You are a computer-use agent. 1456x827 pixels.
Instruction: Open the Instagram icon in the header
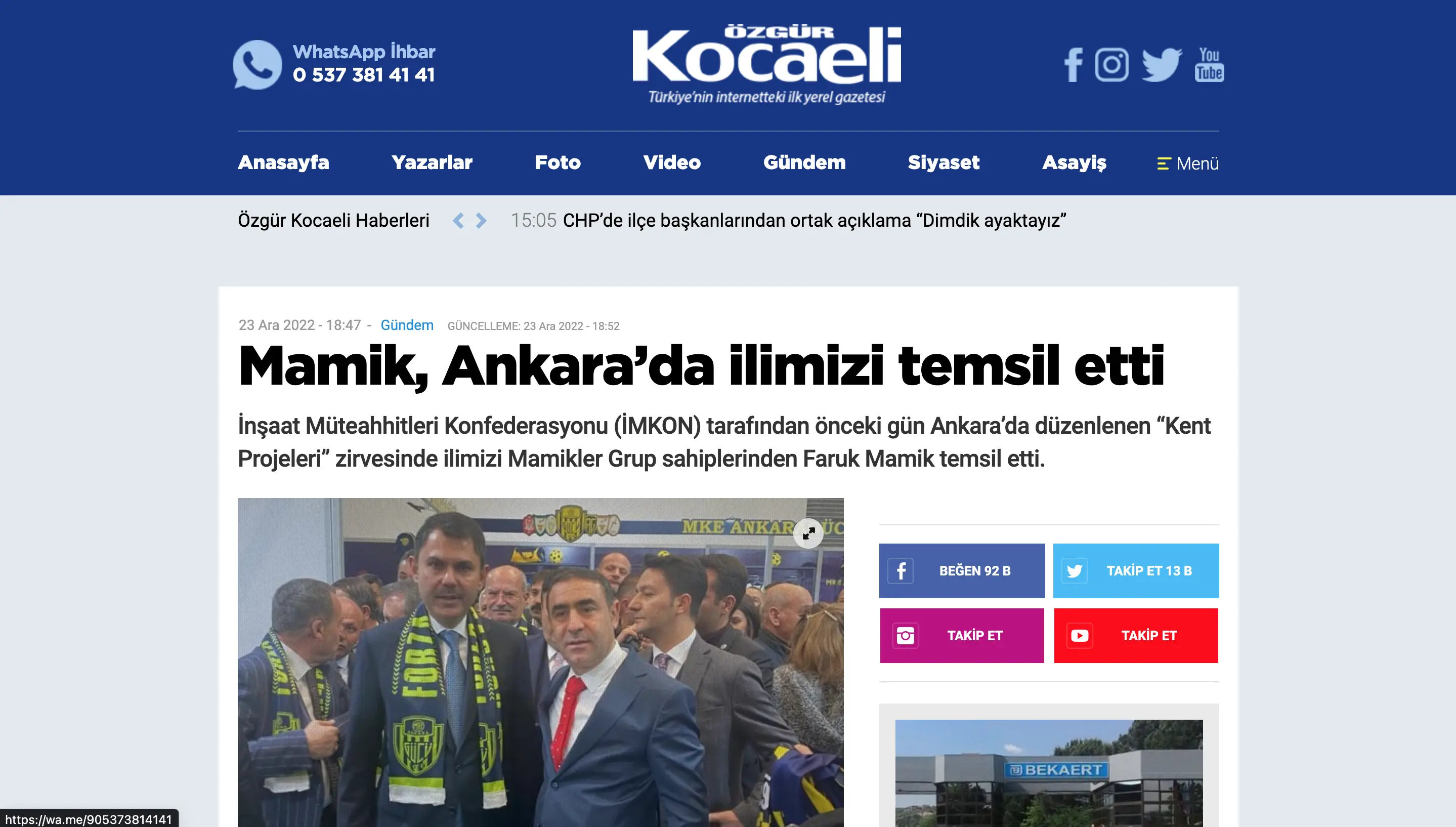pyautogui.click(x=1111, y=65)
